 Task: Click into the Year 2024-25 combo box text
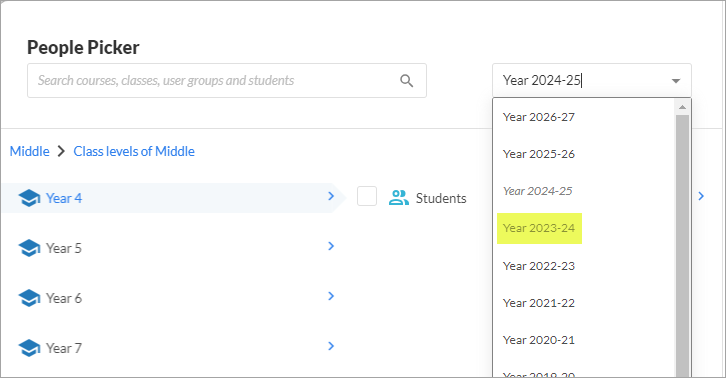542,81
